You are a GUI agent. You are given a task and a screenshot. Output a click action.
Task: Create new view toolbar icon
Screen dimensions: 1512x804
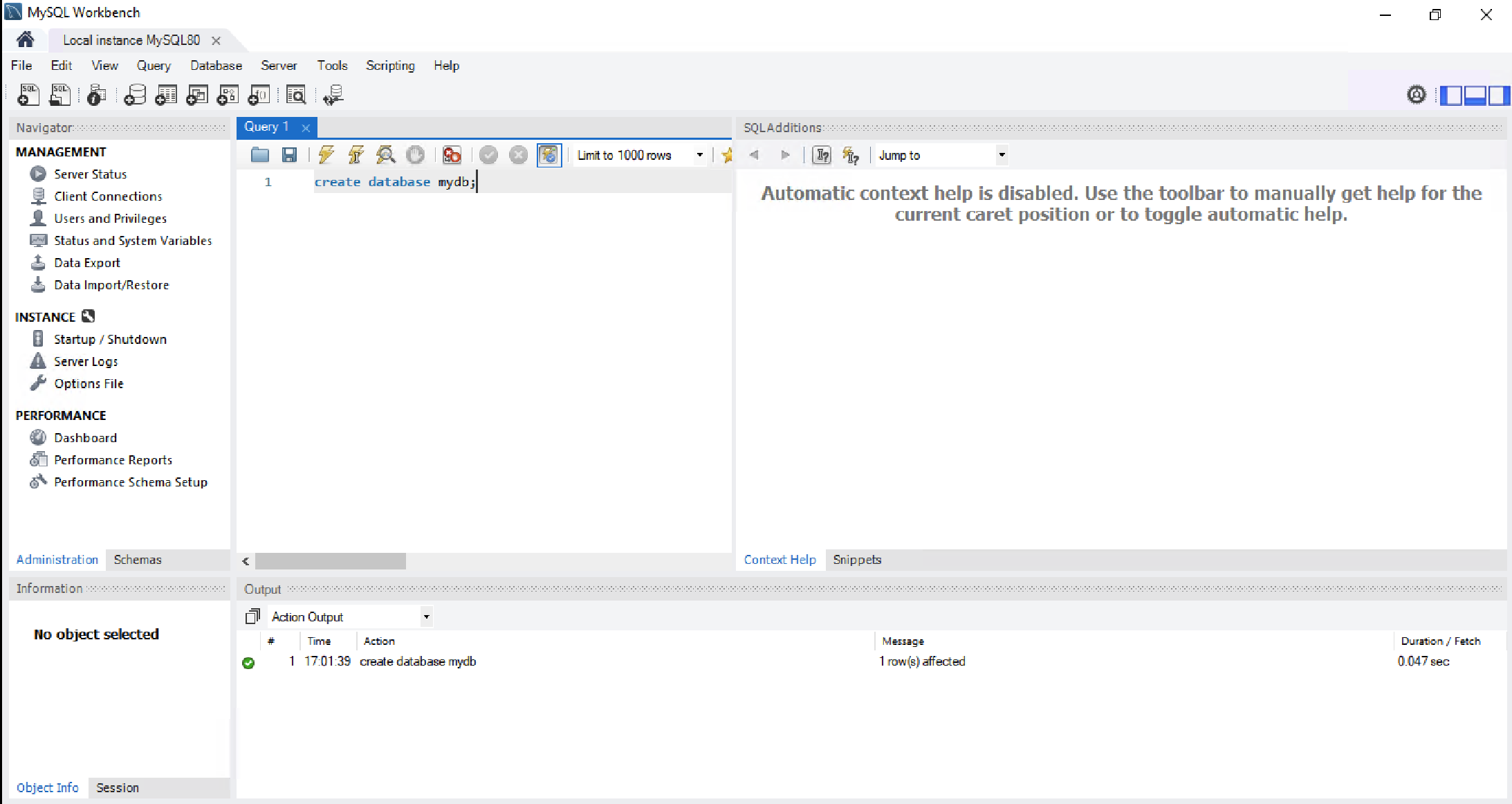coord(197,95)
